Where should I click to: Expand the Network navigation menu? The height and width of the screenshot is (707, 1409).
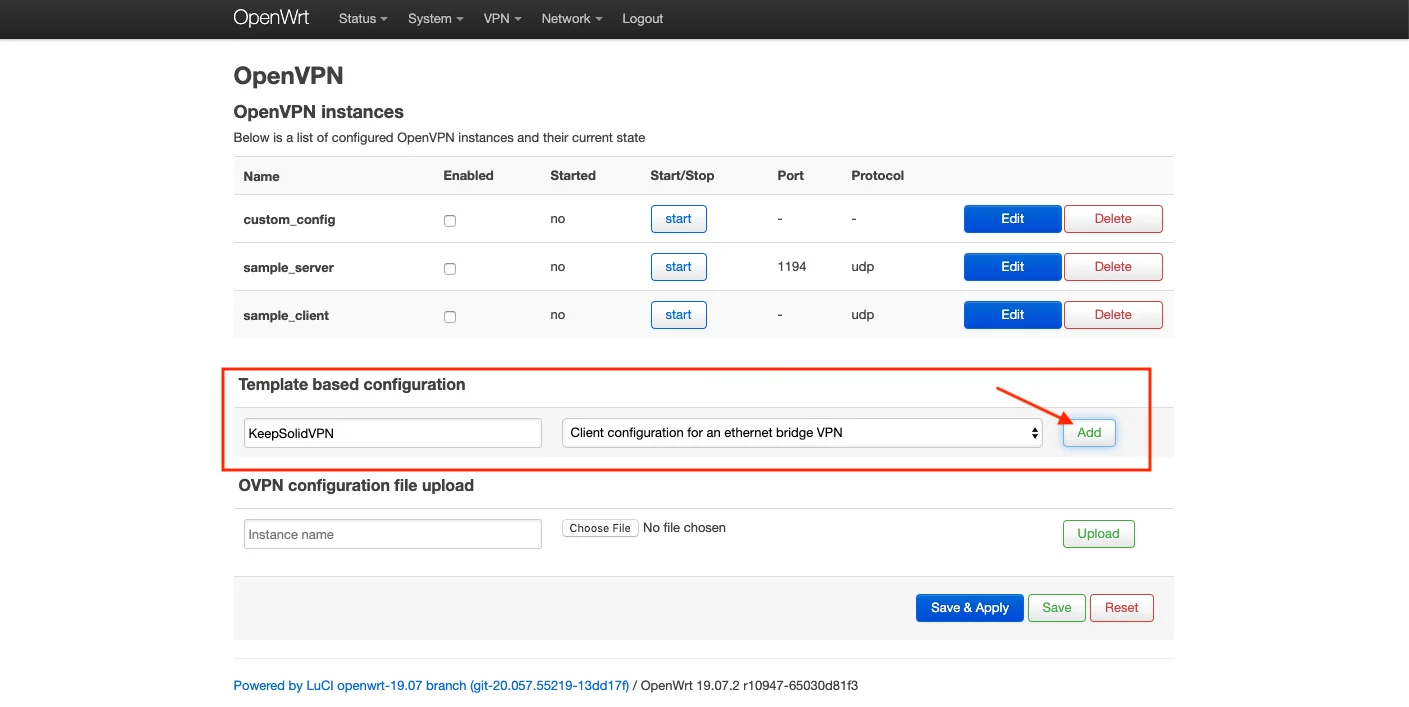(x=571, y=19)
